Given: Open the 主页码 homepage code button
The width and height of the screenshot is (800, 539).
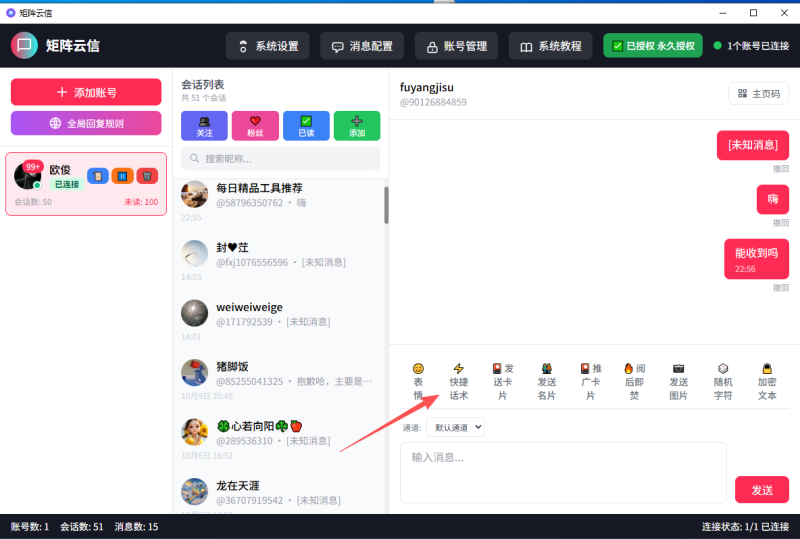Looking at the screenshot, I should point(759,93).
